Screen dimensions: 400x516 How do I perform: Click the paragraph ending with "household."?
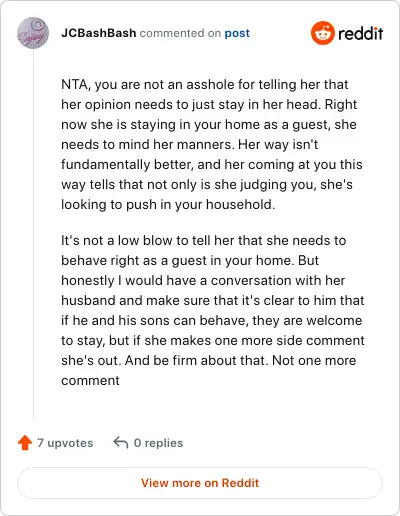[x=212, y=144]
